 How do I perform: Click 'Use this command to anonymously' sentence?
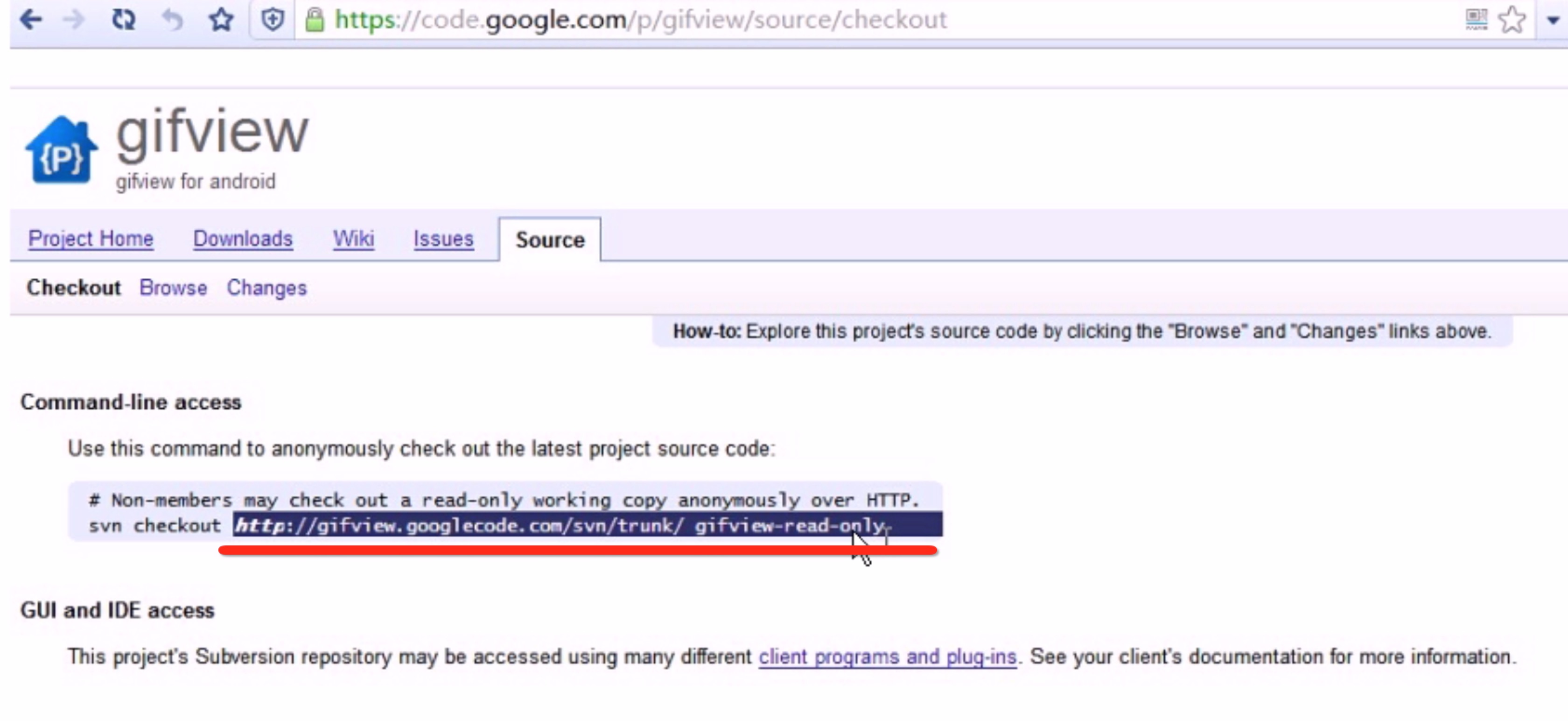(x=421, y=449)
